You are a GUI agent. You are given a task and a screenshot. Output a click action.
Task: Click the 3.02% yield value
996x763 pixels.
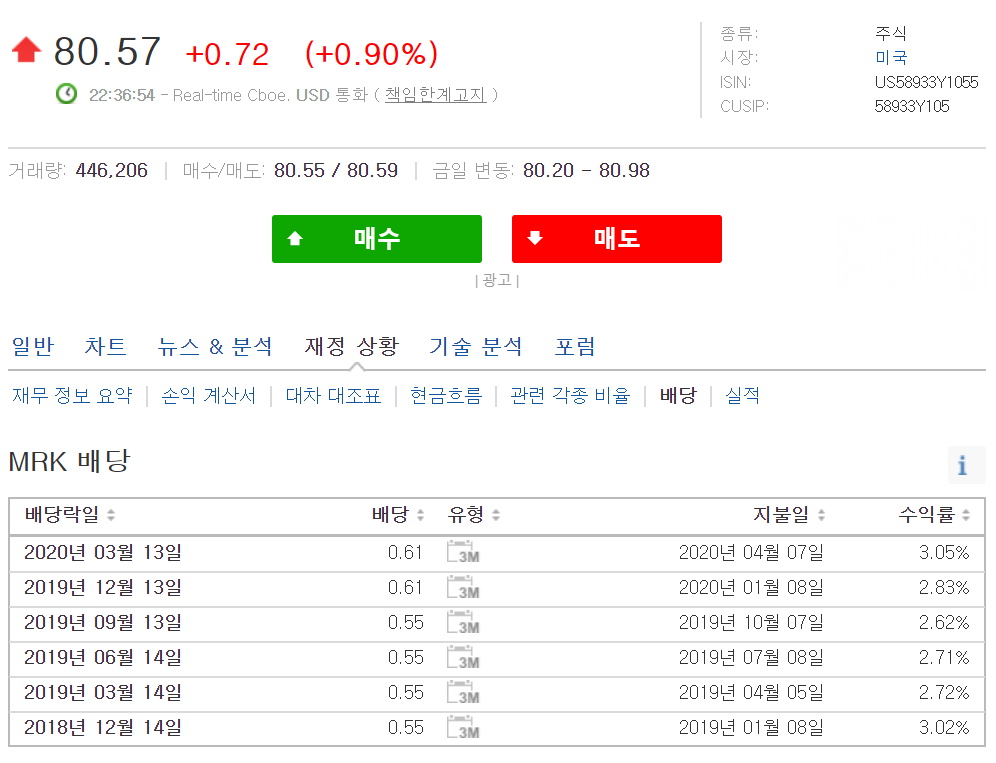[944, 727]
